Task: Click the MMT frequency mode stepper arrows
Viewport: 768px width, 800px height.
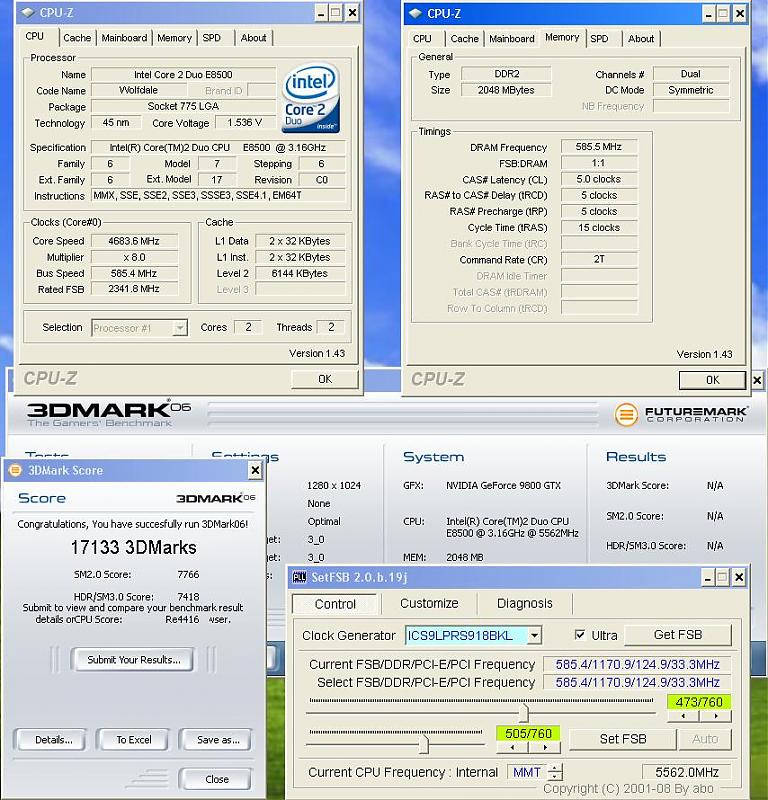Action: pos(555,772)
